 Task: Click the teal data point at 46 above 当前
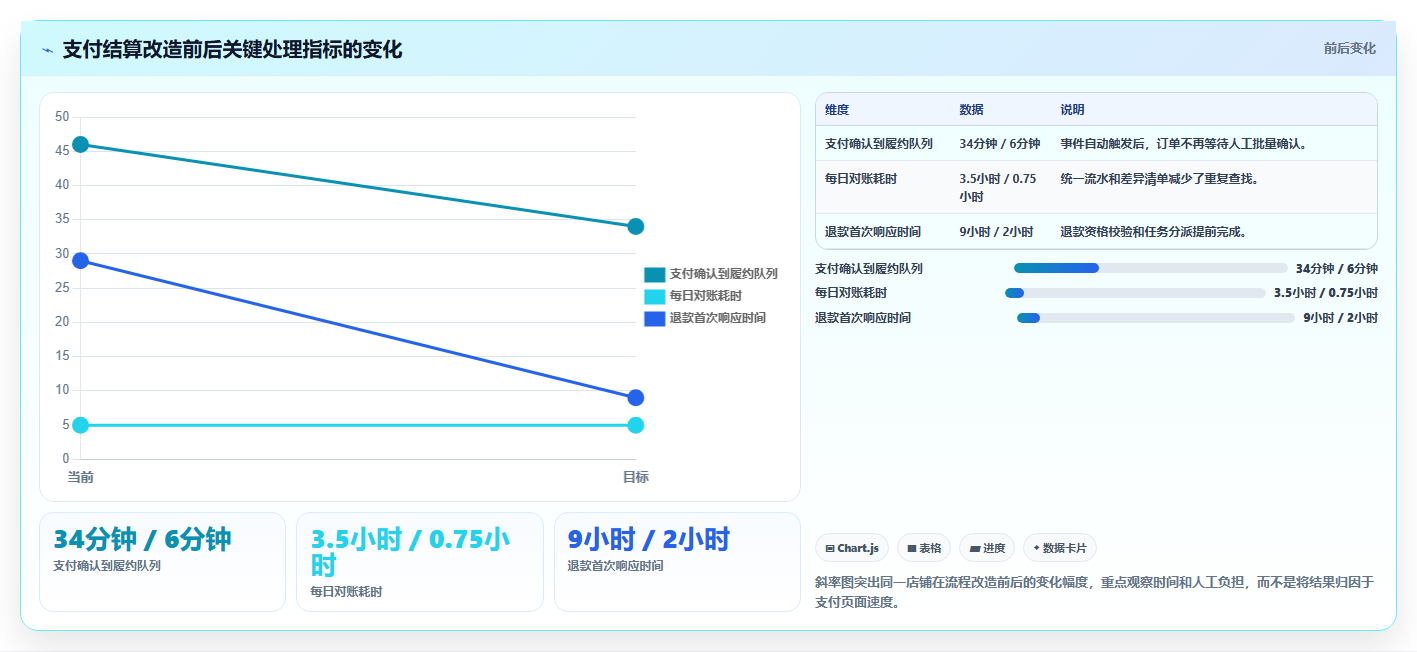(x=81, y=145)
